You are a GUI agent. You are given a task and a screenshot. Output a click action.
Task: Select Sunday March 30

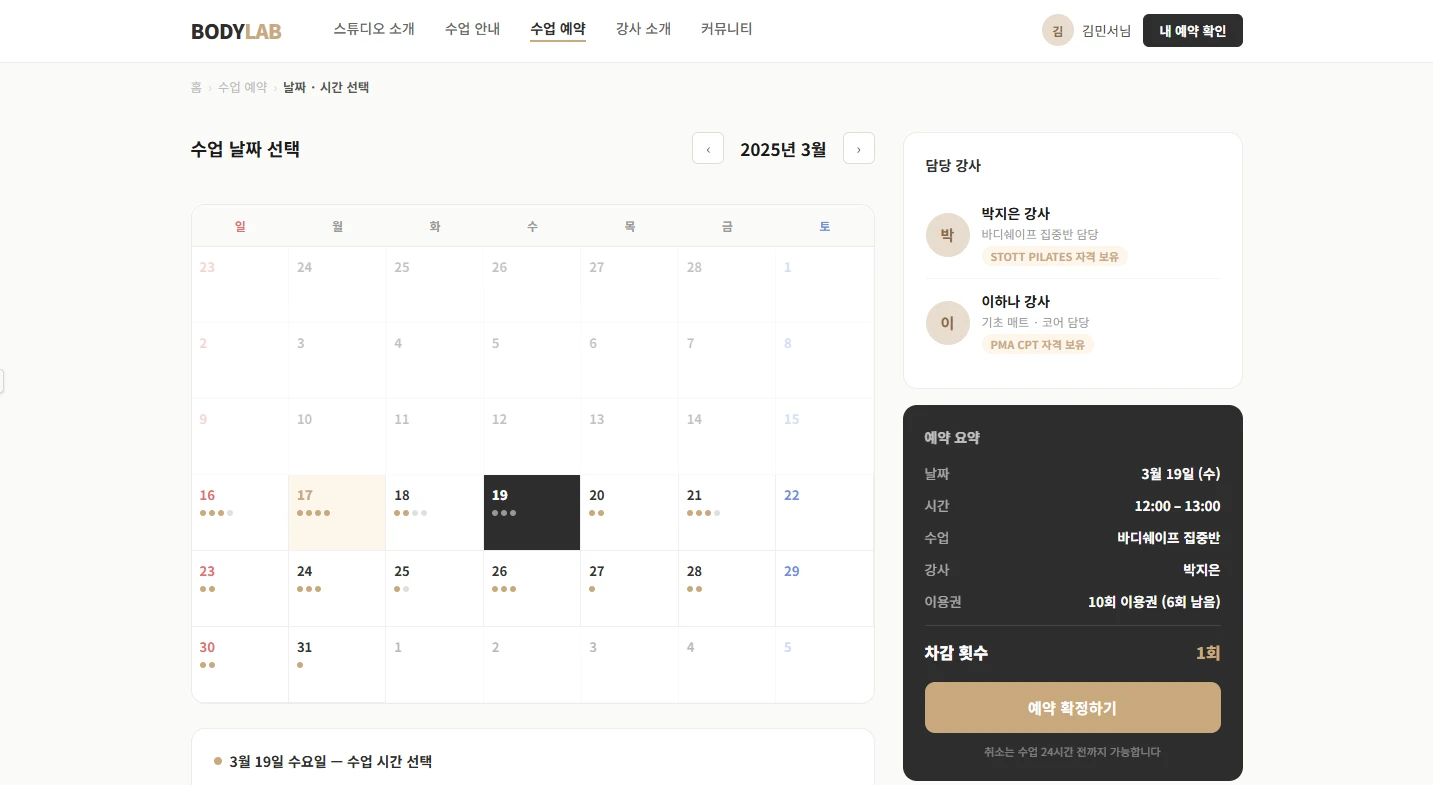(240, 664)
